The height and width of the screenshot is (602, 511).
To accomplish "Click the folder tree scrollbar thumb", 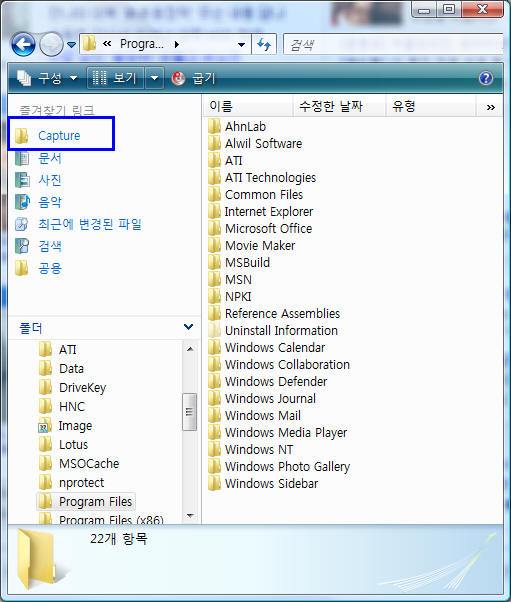I will point(189,412).
